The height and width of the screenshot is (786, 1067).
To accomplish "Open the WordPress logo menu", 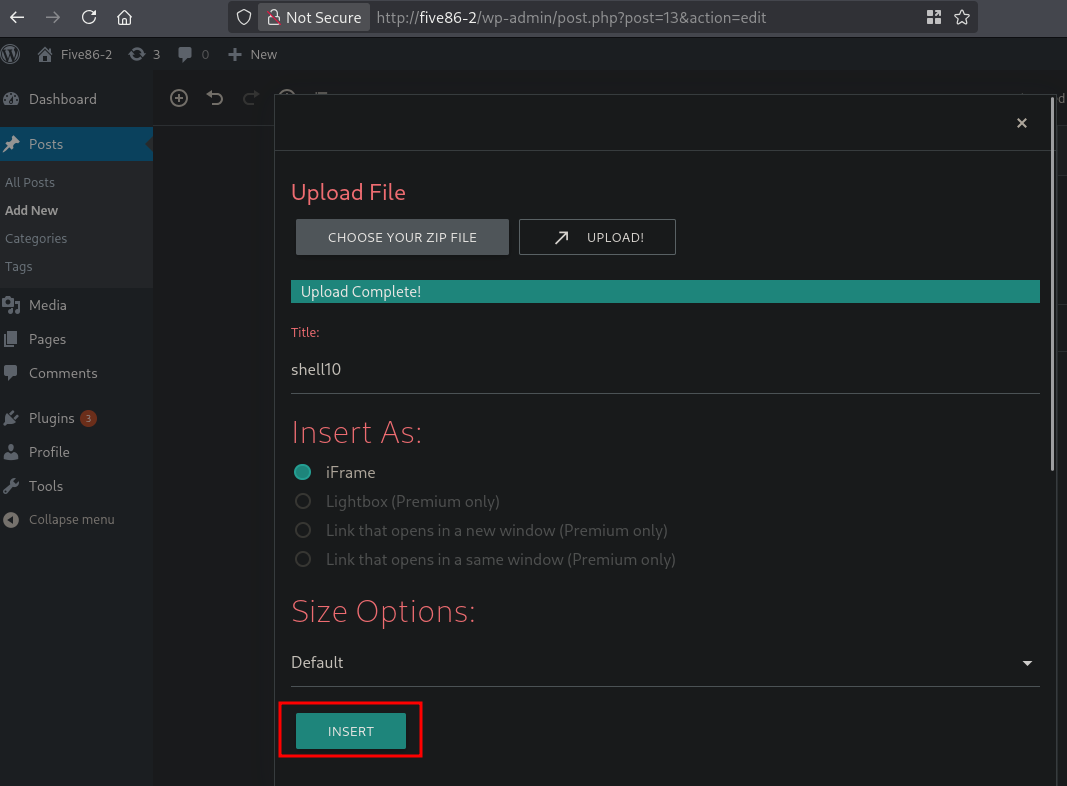I will (x=10, y=54).
